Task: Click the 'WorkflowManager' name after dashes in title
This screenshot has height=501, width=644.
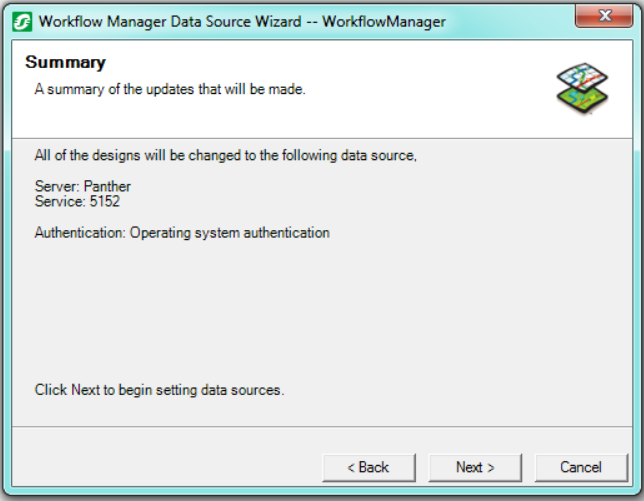Action: (x=384, y=21)
